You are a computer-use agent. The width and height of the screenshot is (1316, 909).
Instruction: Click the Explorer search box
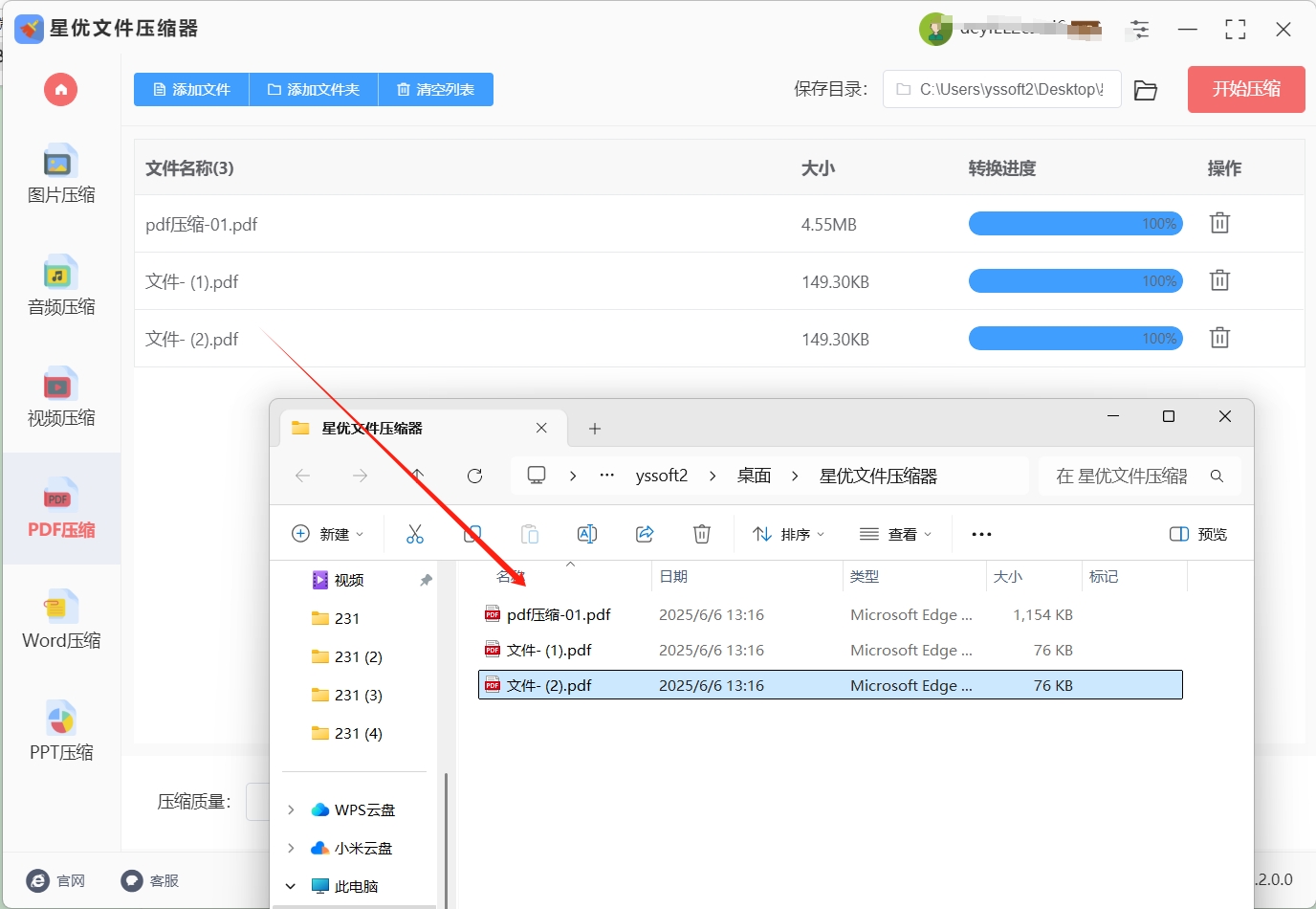[1140, 476]
